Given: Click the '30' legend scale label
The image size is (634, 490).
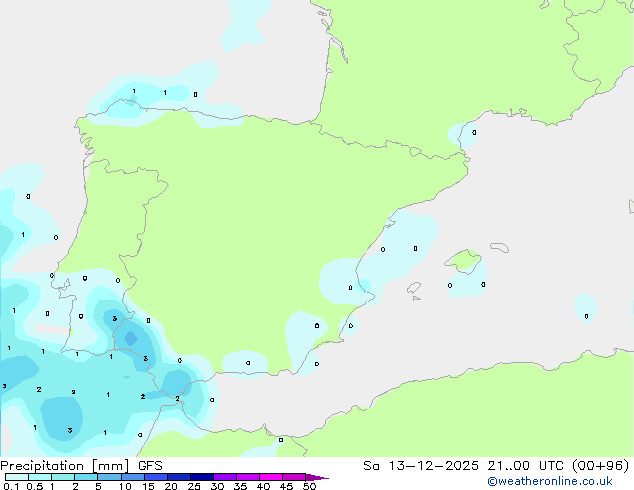Looking at the screenshot, I should [x=217, y=486].
